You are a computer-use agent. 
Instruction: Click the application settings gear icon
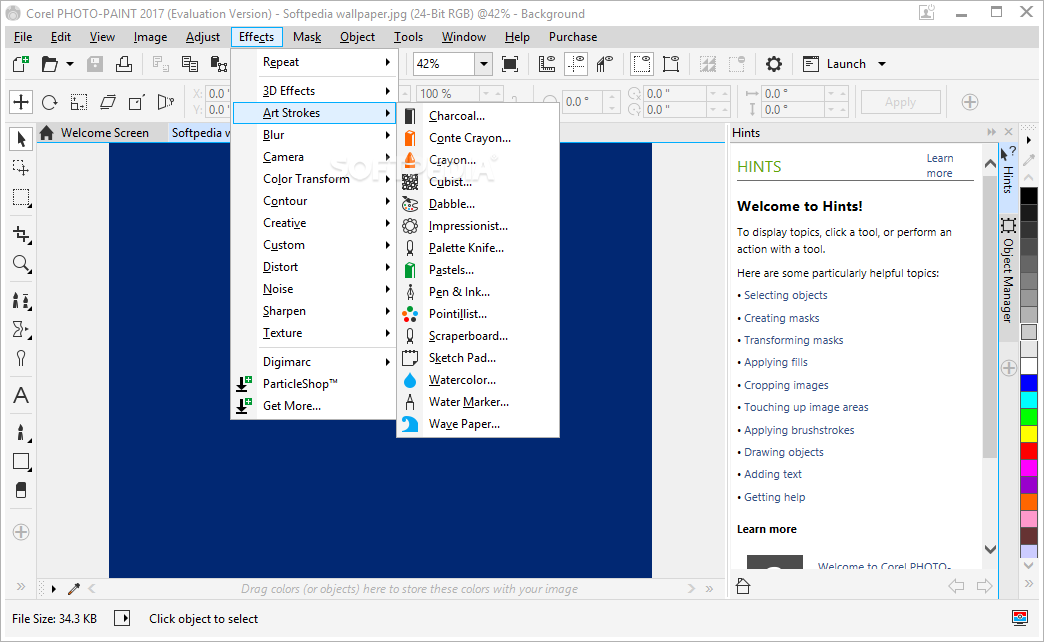(773, 63)
